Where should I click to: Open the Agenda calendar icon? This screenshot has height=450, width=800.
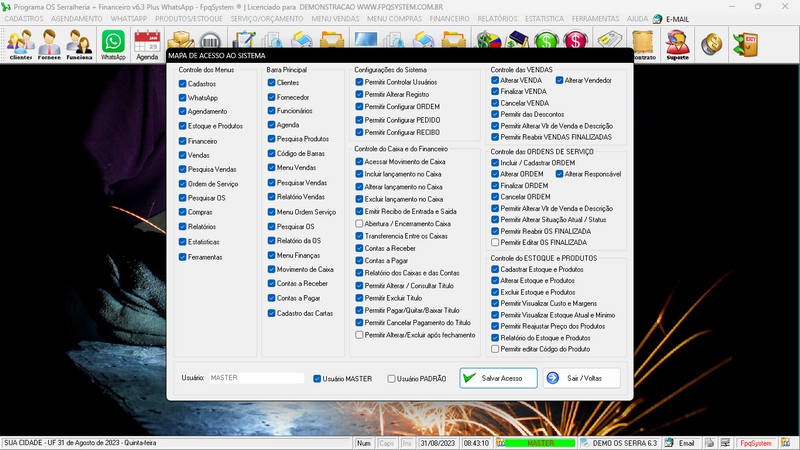click(x=147, y=45)
